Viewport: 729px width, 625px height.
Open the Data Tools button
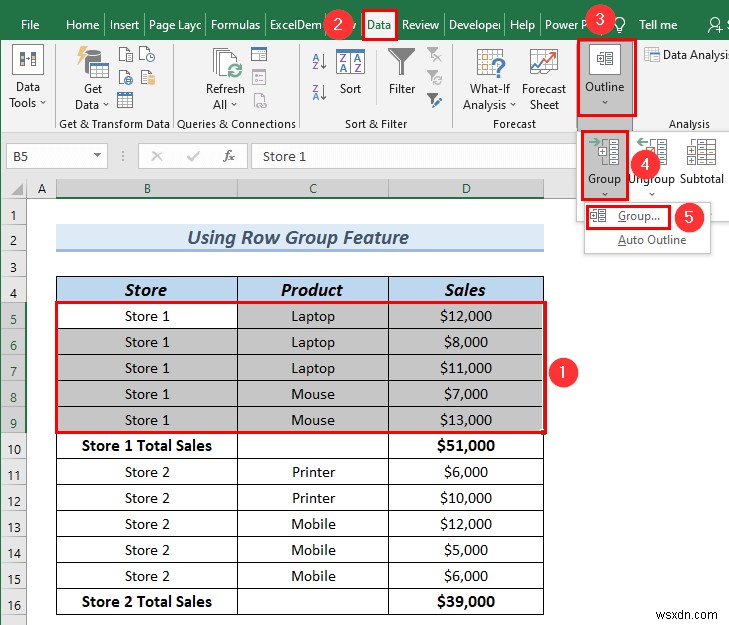click(27, 76)
